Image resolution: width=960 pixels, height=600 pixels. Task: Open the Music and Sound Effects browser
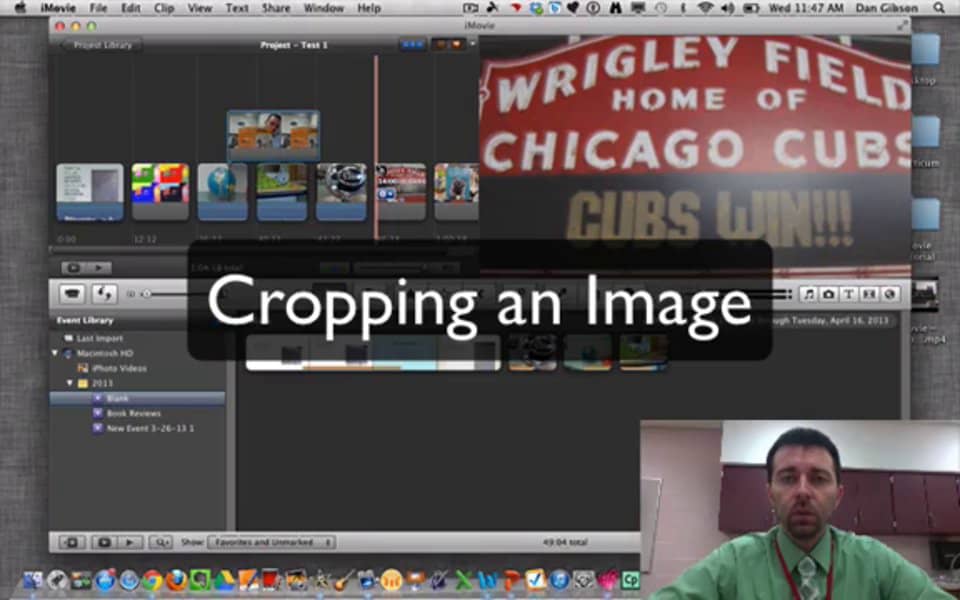[x=808, y=294]
